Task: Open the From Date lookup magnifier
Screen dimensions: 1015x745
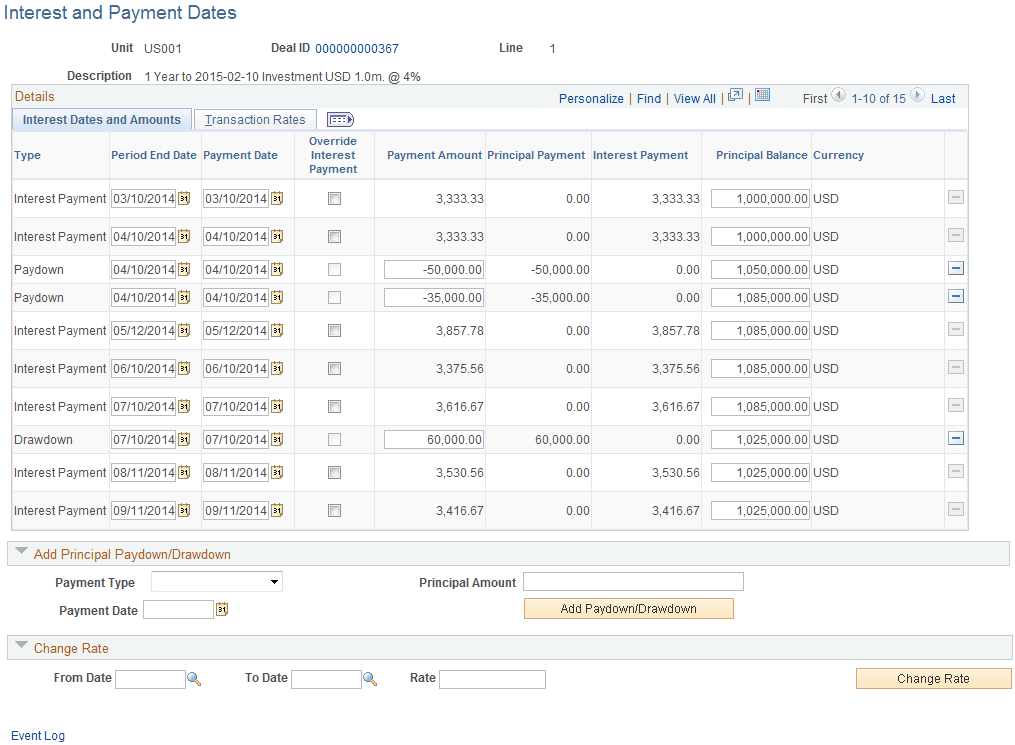Action: (x=194, y=678)
